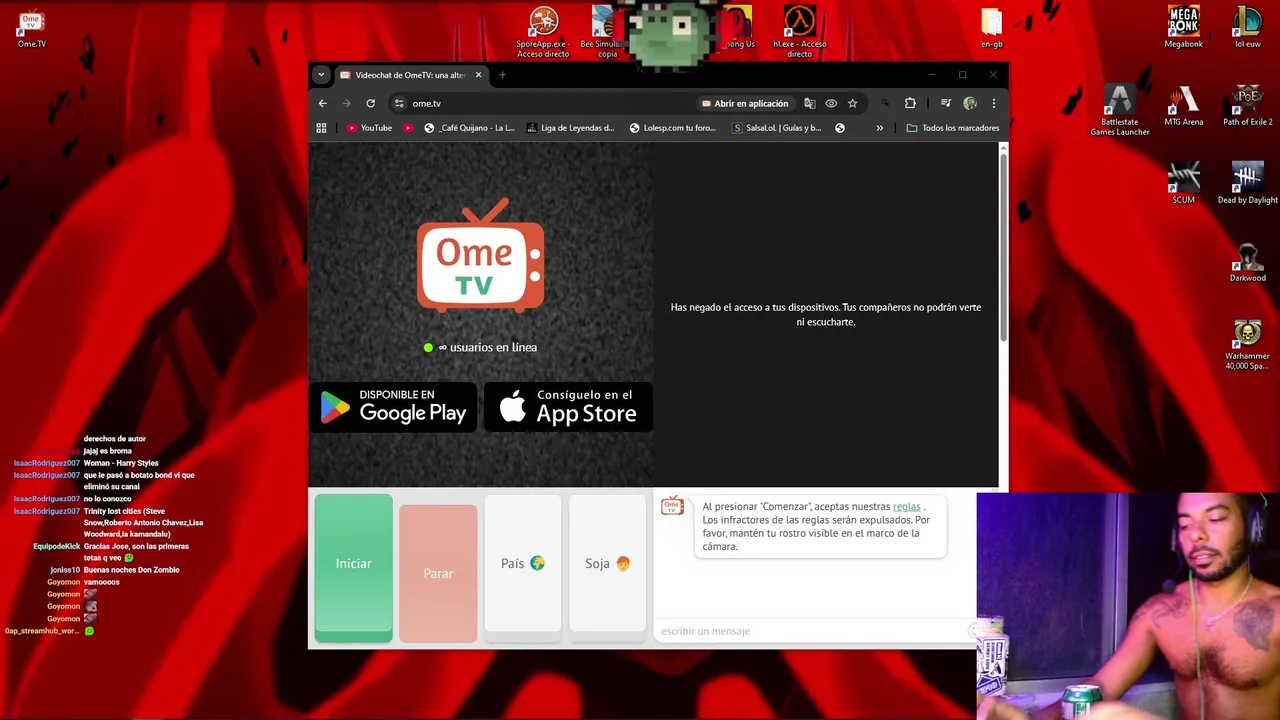Image resolution: width=1280 pixels, height=720 pixels.
Task: Click "Has negado el acceso" message
Action: (x=826, y=314)
